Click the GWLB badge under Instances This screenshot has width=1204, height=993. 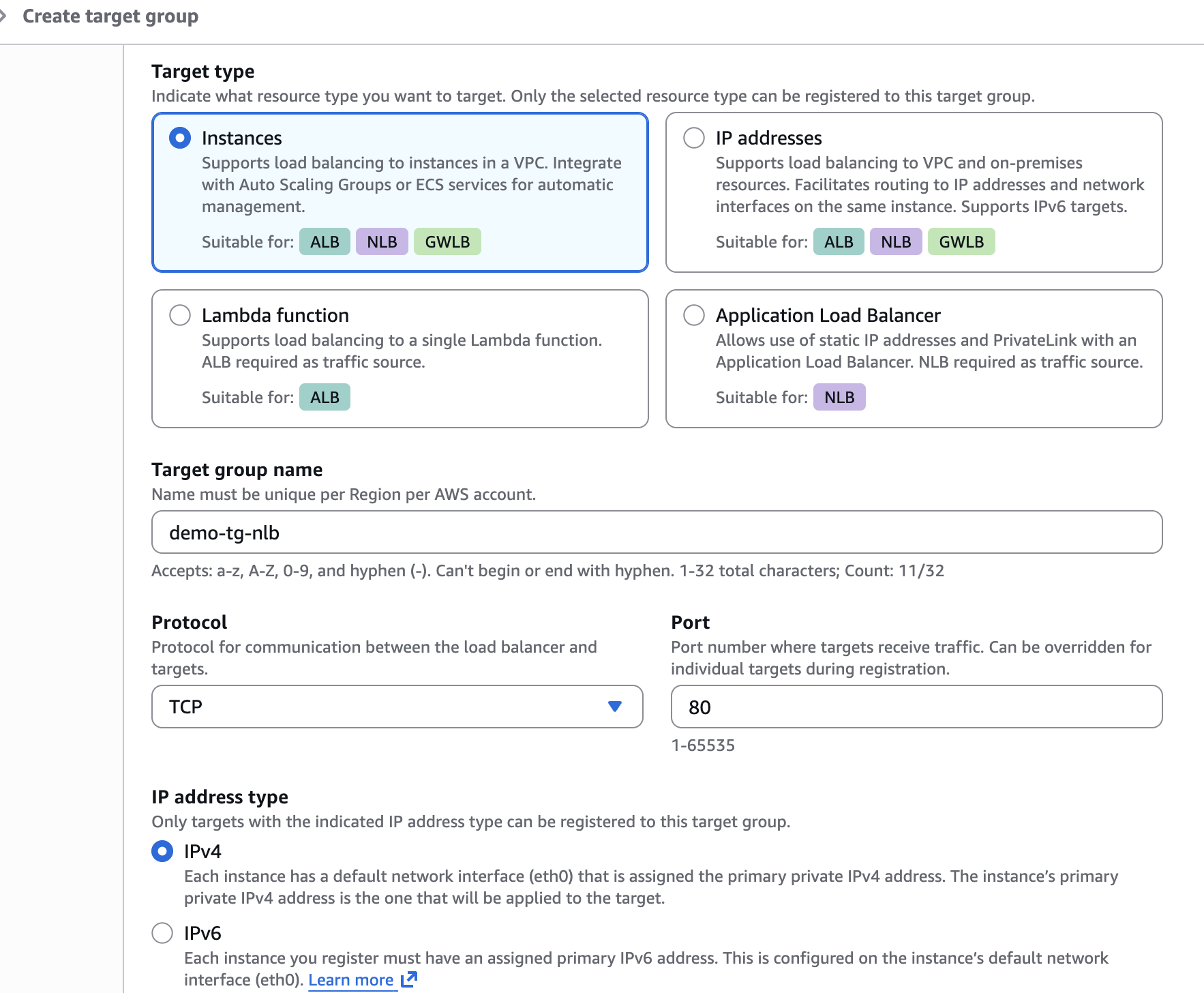coord(447,241)
